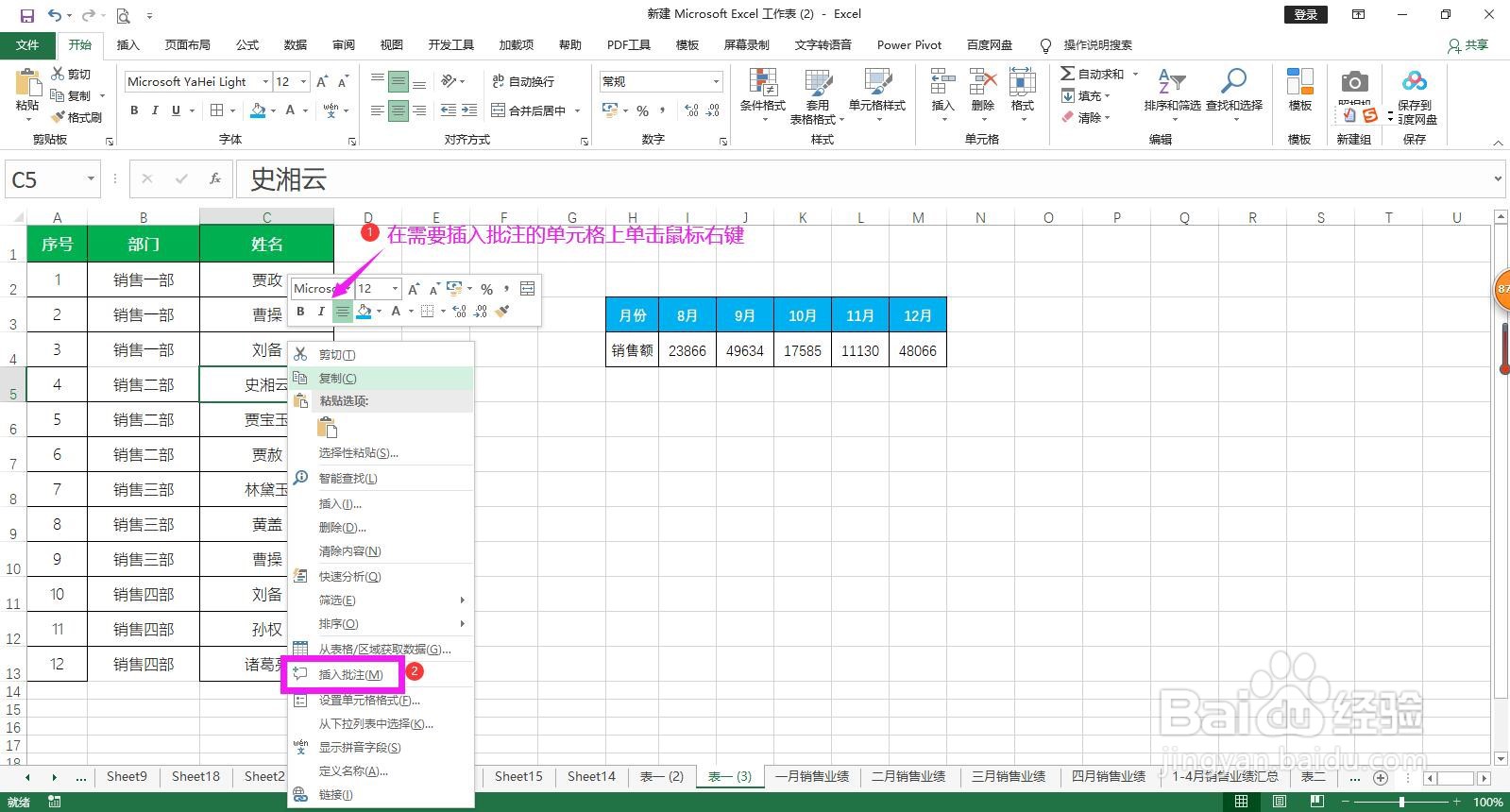Click the Insert cells icon in ribbon
1510x812 pixels.
tap(942, 82)
